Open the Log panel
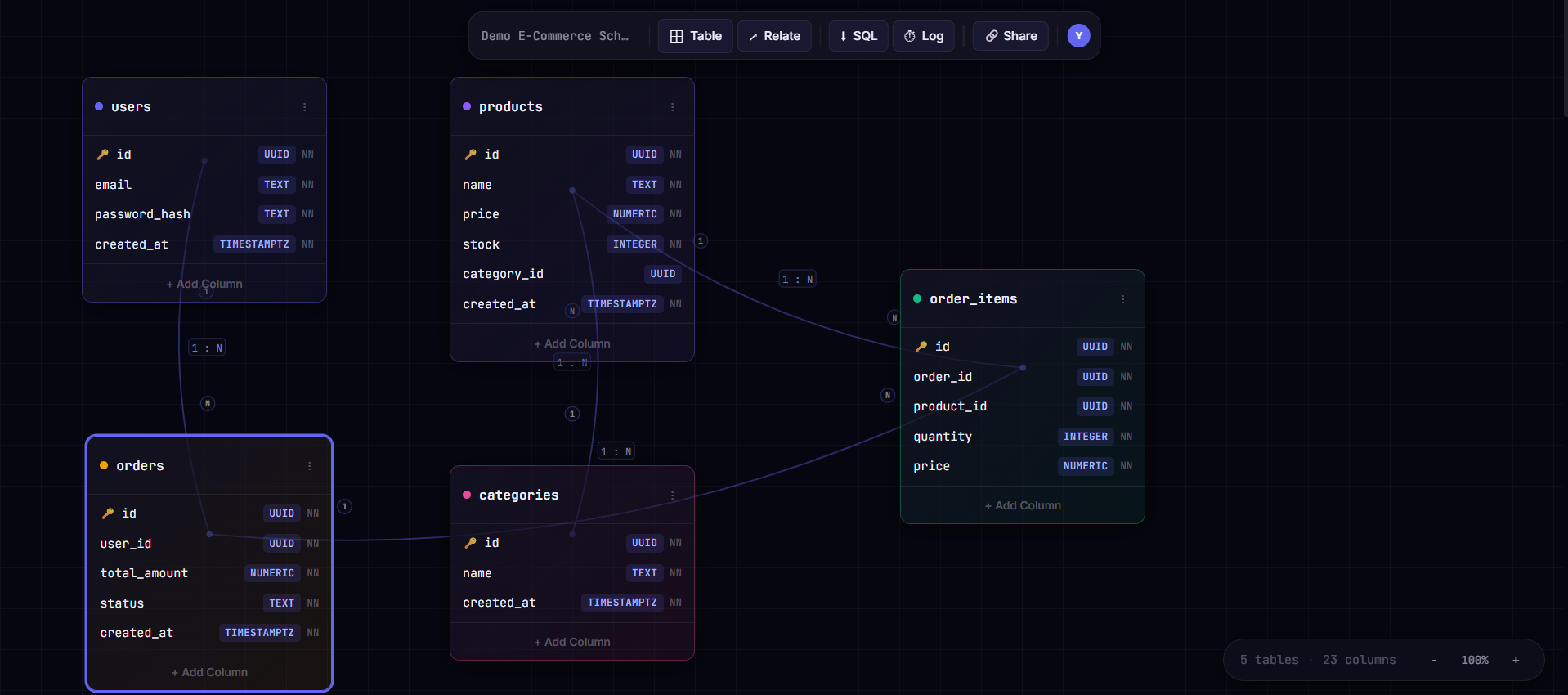This screenshot has width=1568, height=695. [x=924, y=36]
